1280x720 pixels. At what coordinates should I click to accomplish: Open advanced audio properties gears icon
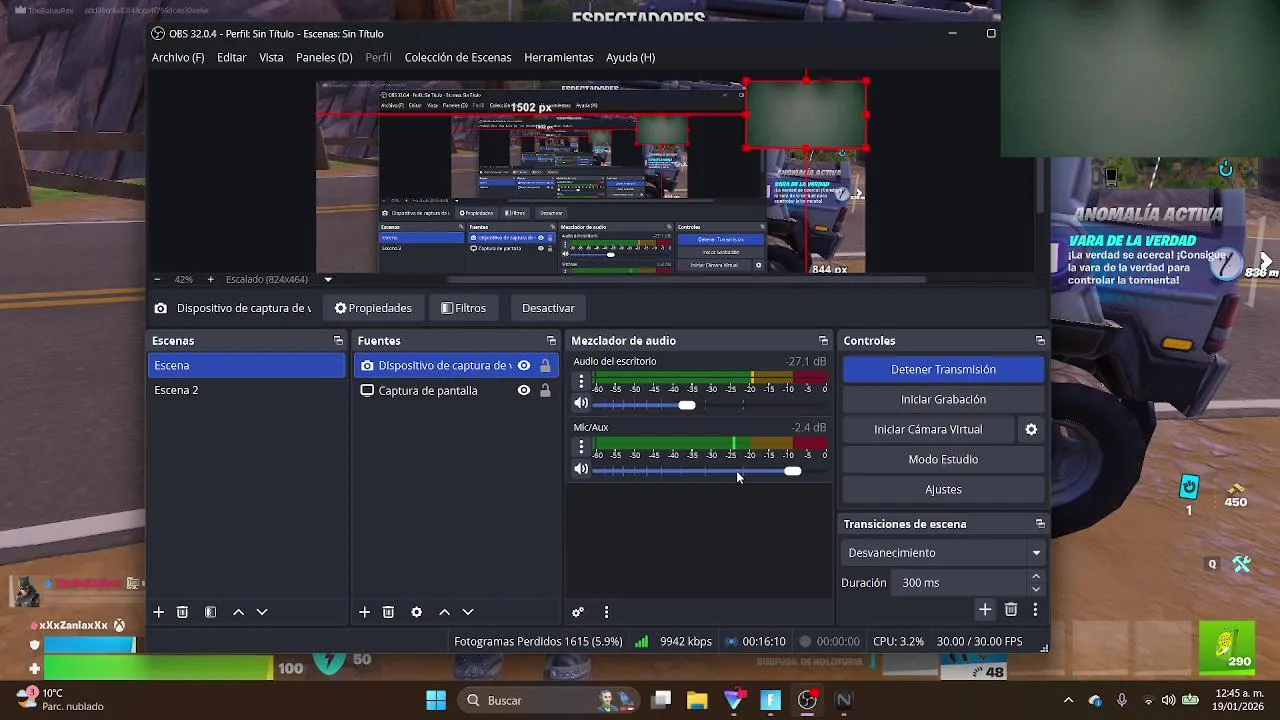[578, 612]
